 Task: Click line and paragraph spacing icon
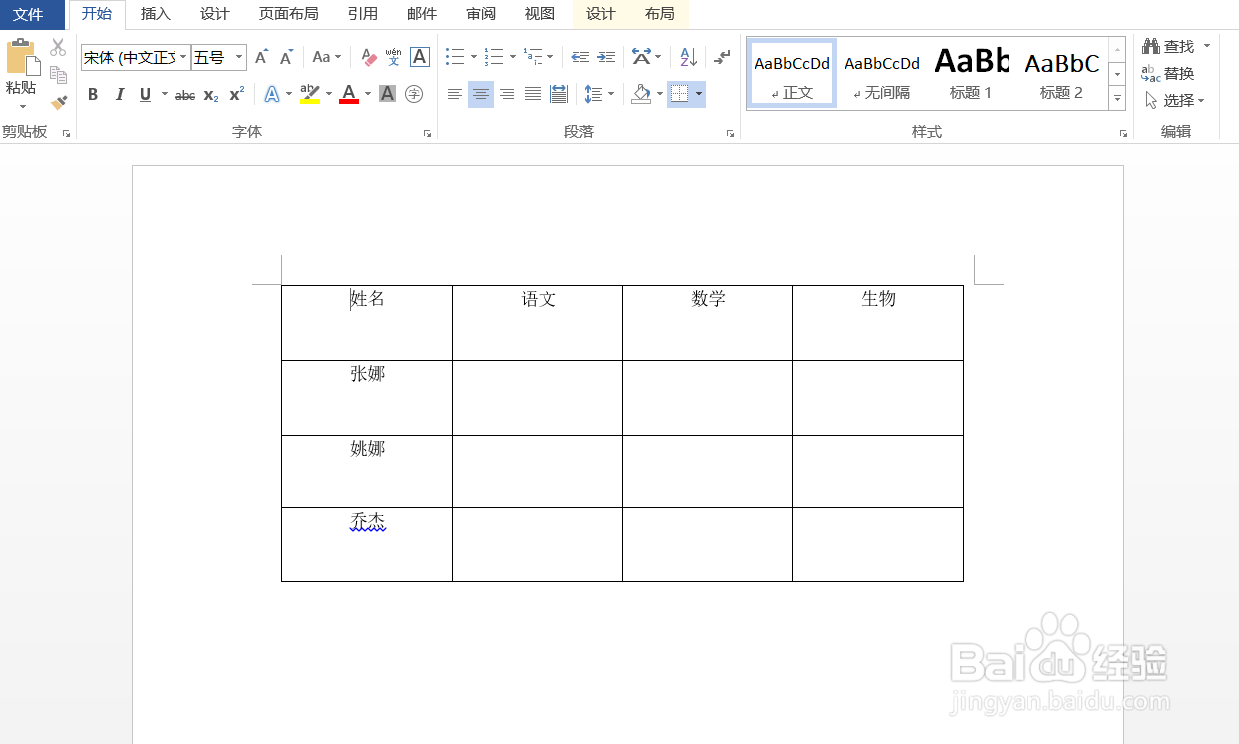[x=593, y=94]
